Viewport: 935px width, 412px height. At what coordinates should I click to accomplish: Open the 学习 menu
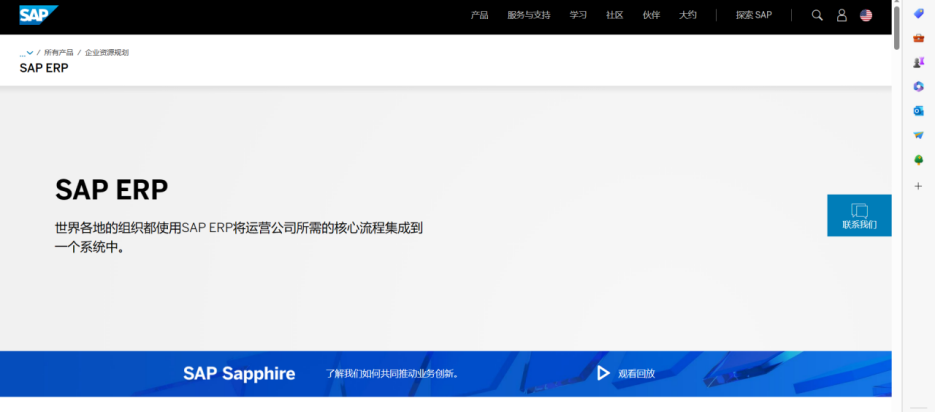pyautogui.click(x=578, y=16)
